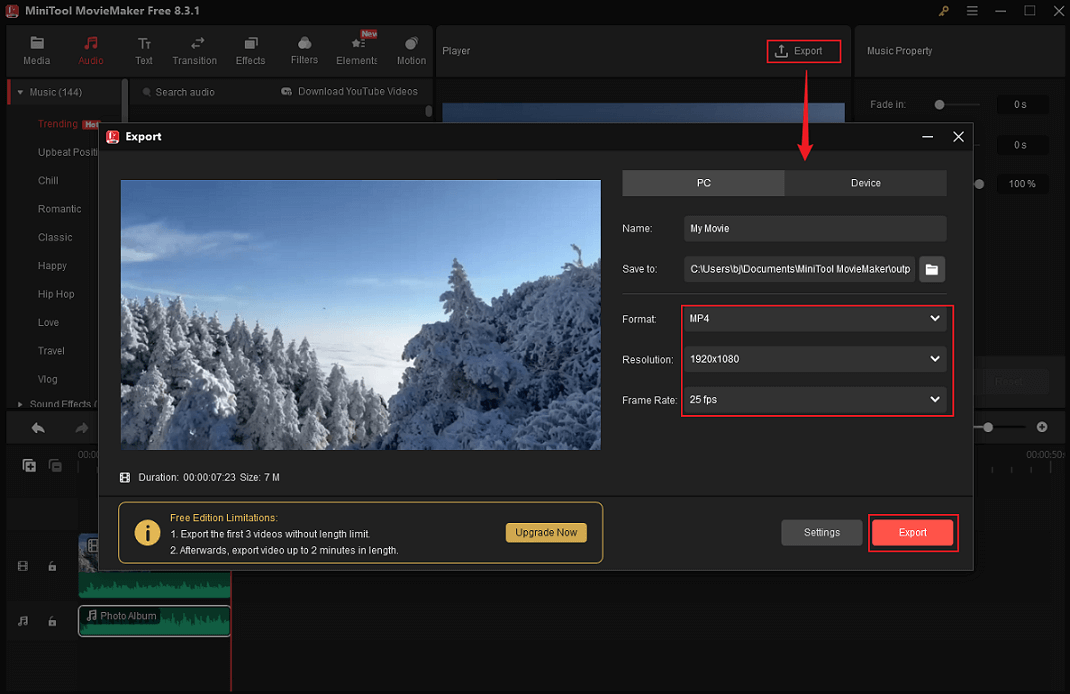The width and height of the screenshot is (1070, 694).
Task: Open the Motion panel
Action: click(411, 50)
